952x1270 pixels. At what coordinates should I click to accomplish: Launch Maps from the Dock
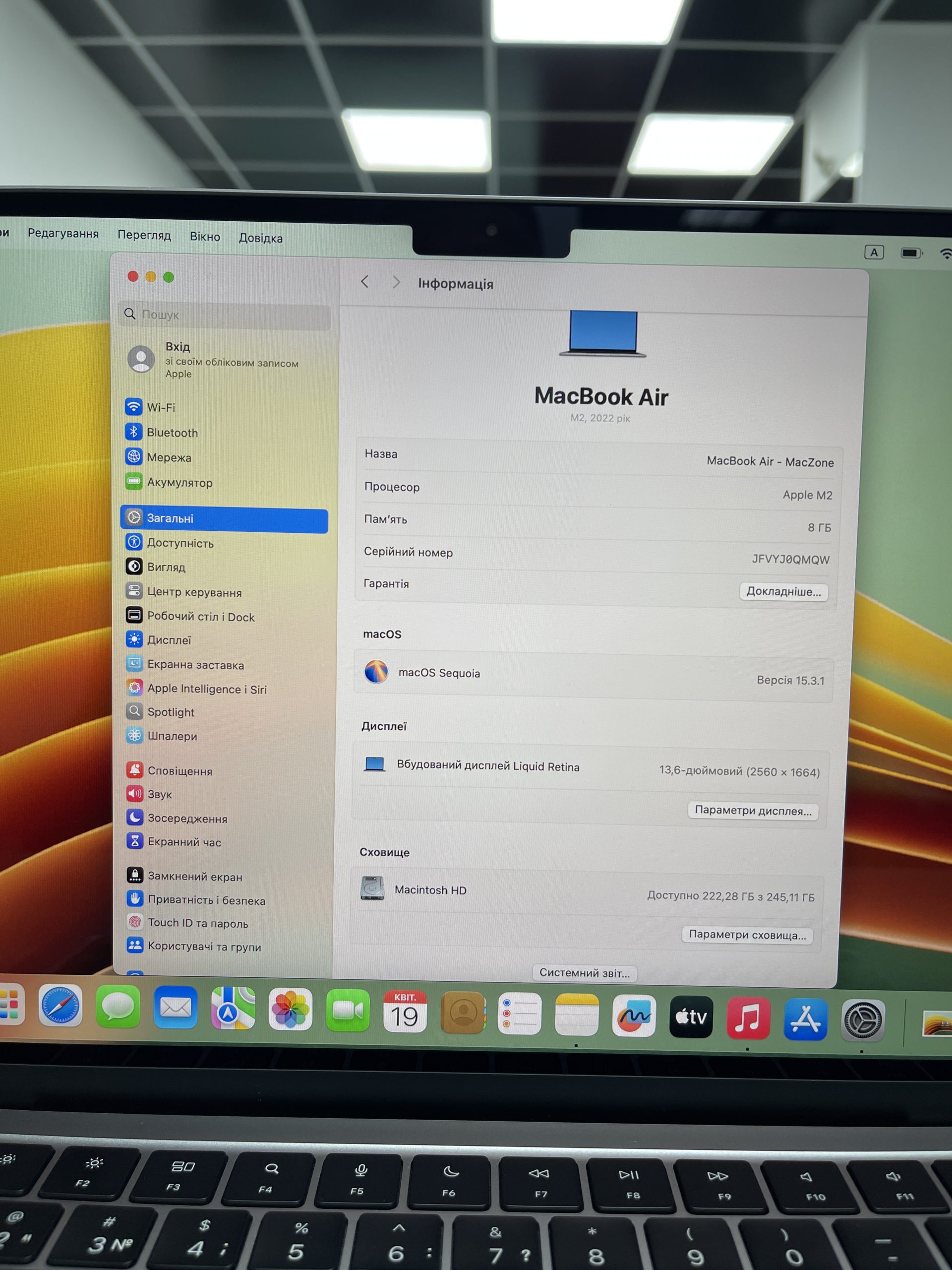[x=233, y=1010]
